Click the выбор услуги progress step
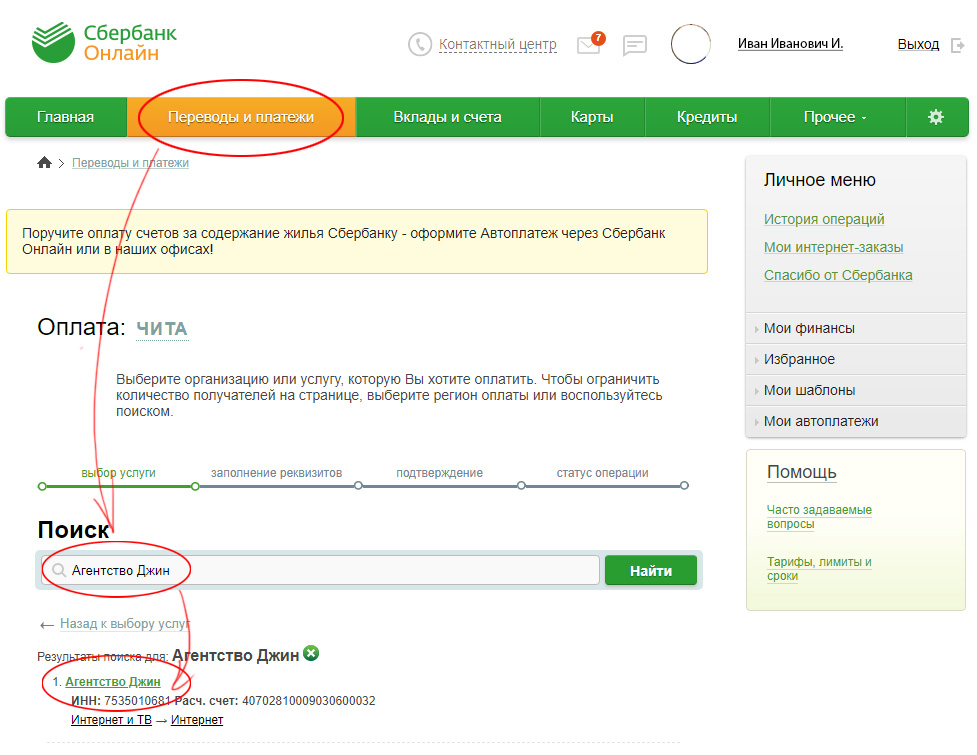The width and height of the screenshot is (977, 755). point(118,473)
